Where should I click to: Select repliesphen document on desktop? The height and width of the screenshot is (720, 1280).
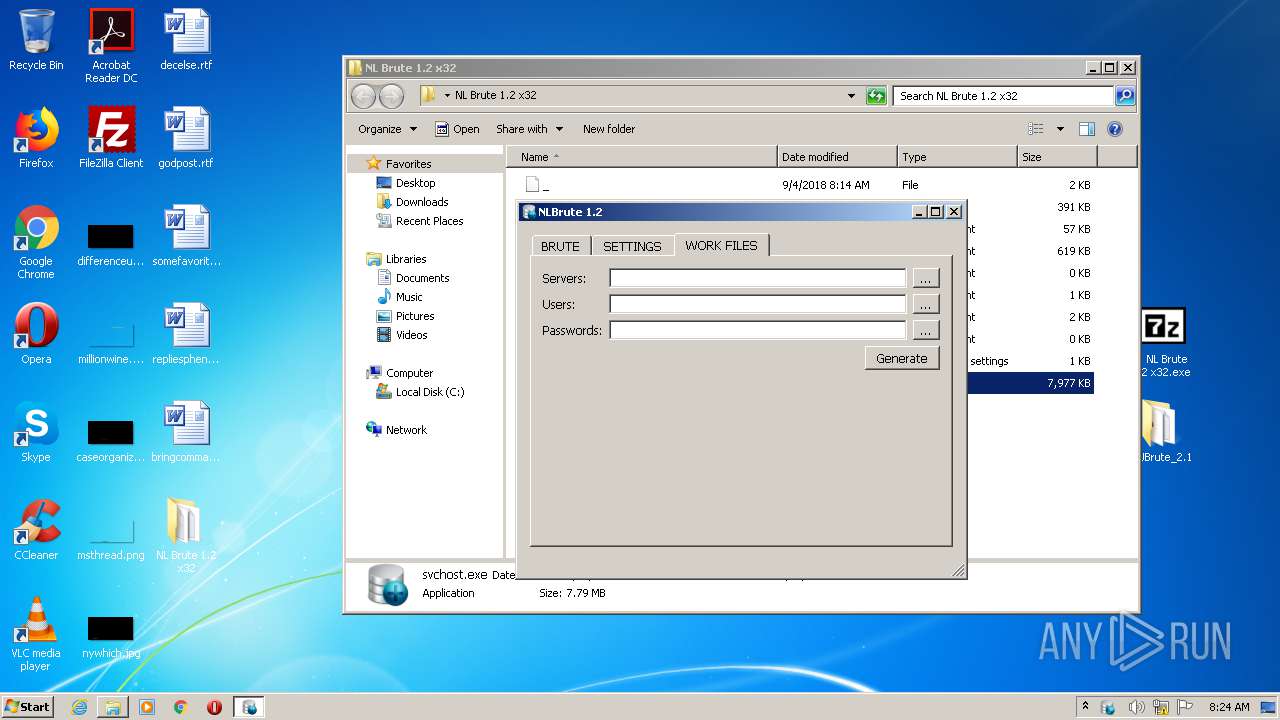coord(186,334)
